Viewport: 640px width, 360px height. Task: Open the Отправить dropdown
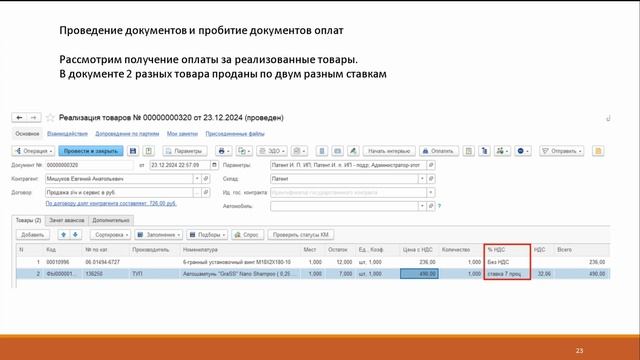coord(561,151)
